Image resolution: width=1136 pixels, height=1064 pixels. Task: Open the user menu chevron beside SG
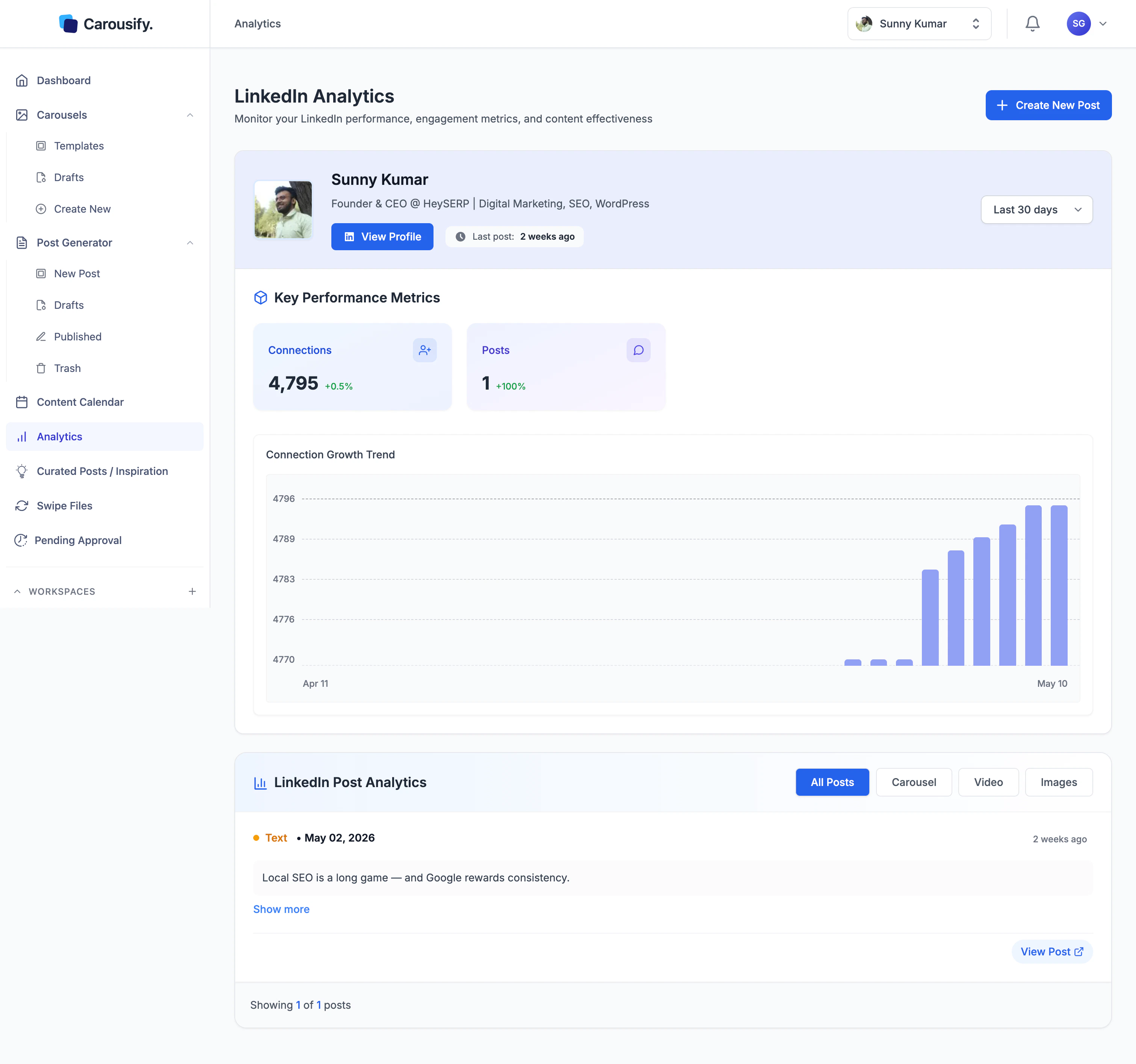pyautogui.click(x=1103, y=23)
